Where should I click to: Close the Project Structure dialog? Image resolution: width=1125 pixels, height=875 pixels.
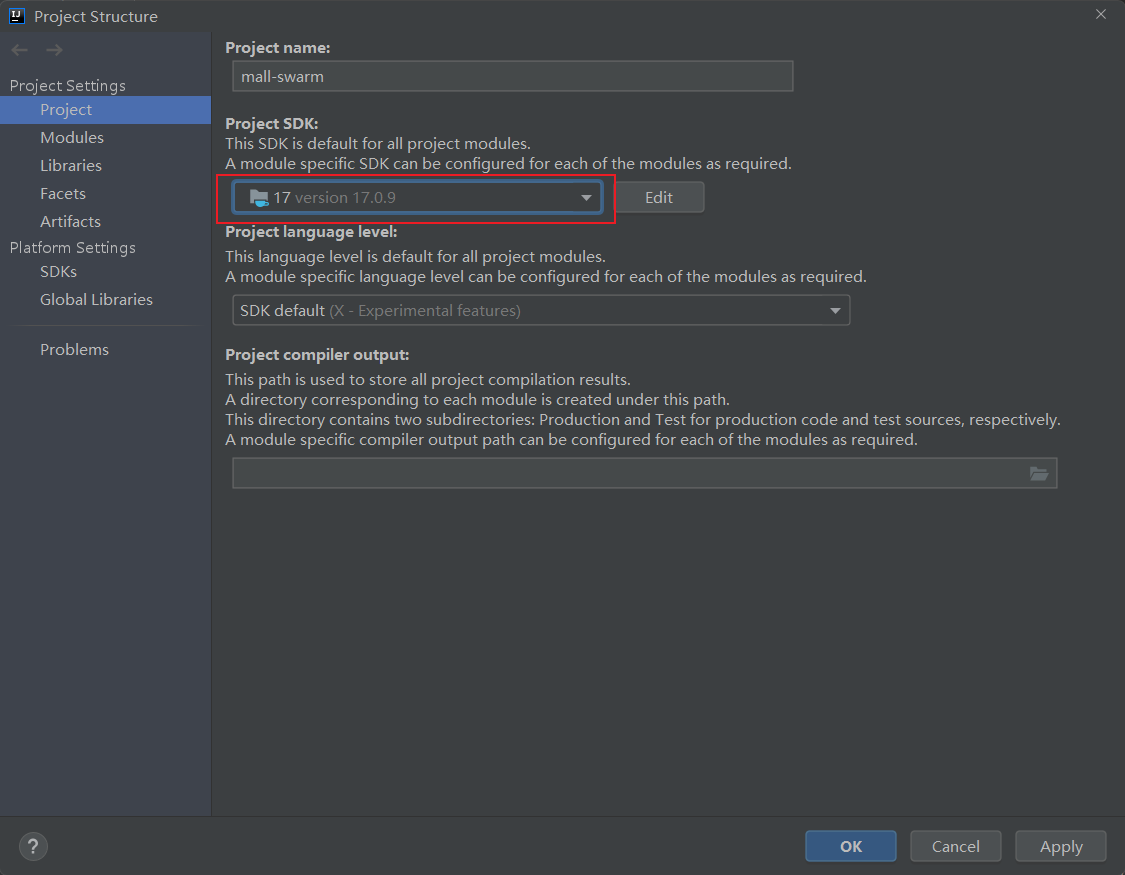click(x=1100, y=15)
